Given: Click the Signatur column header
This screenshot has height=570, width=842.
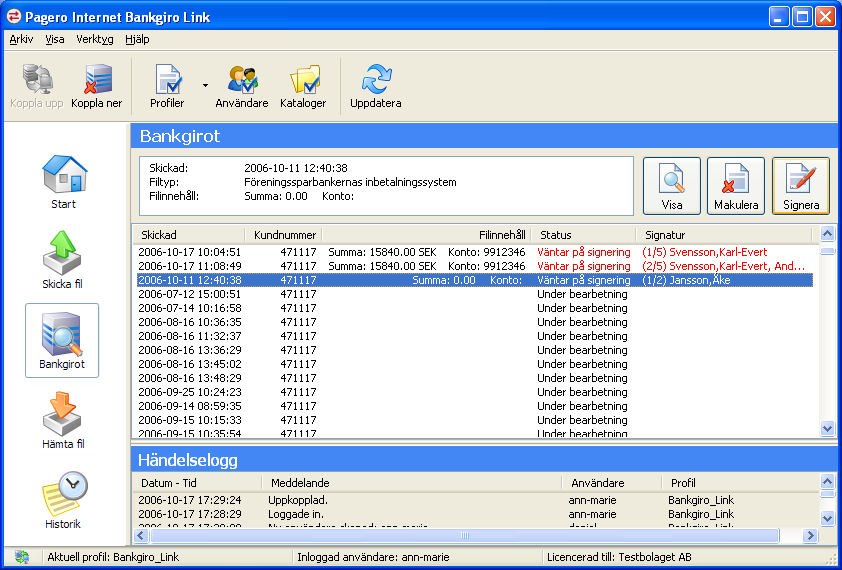Looking at the screenshot, I should tap(724, 235).
